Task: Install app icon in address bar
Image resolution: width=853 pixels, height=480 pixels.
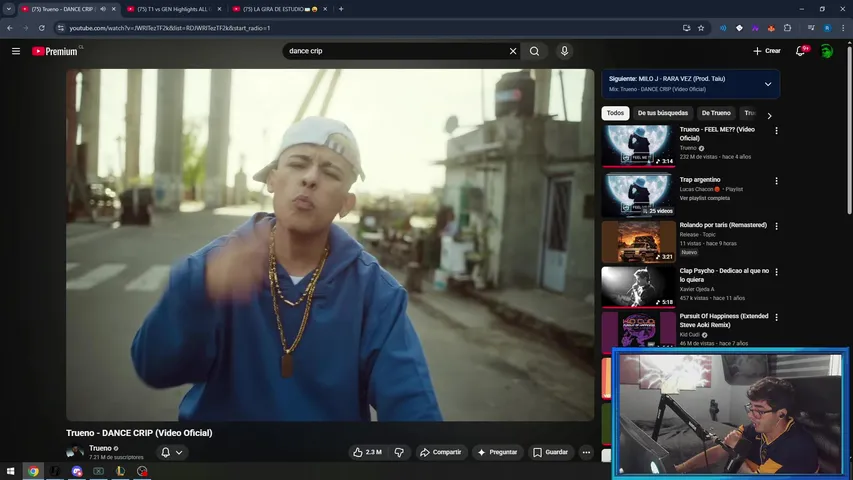Action: click(x=686, y=28)
